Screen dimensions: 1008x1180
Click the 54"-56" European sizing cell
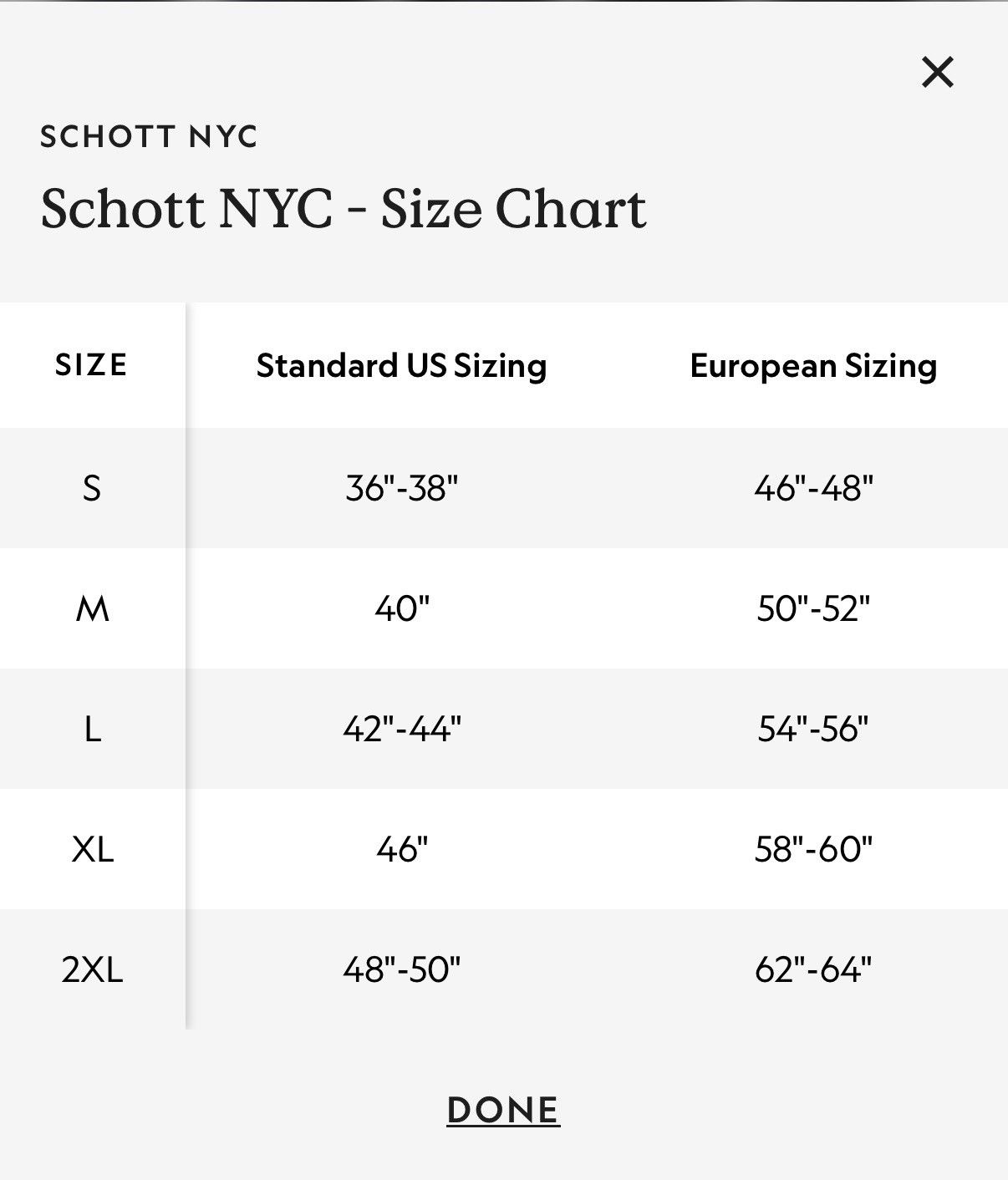click(813, 729)
